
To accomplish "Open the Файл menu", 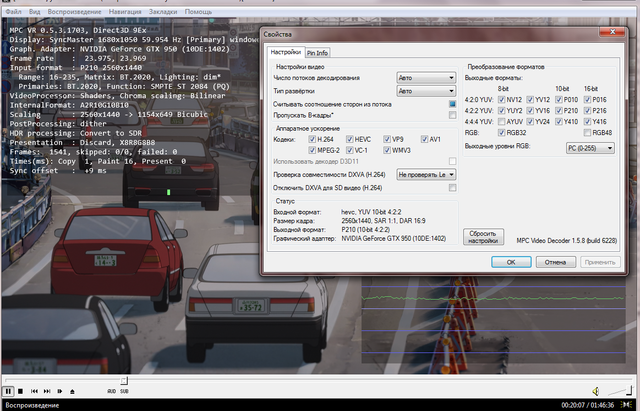I will tap(13, 12).
